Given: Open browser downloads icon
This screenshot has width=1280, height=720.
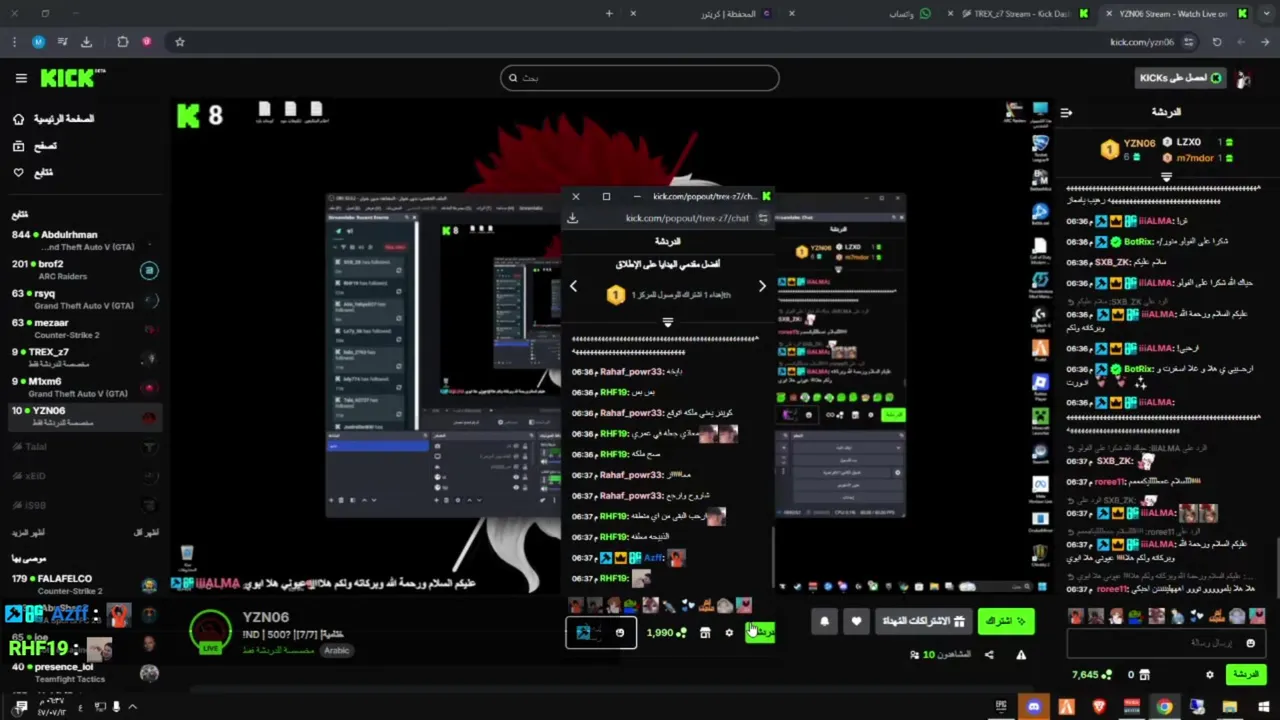Looking at the screenshot, I should click(x=86, y=42).
